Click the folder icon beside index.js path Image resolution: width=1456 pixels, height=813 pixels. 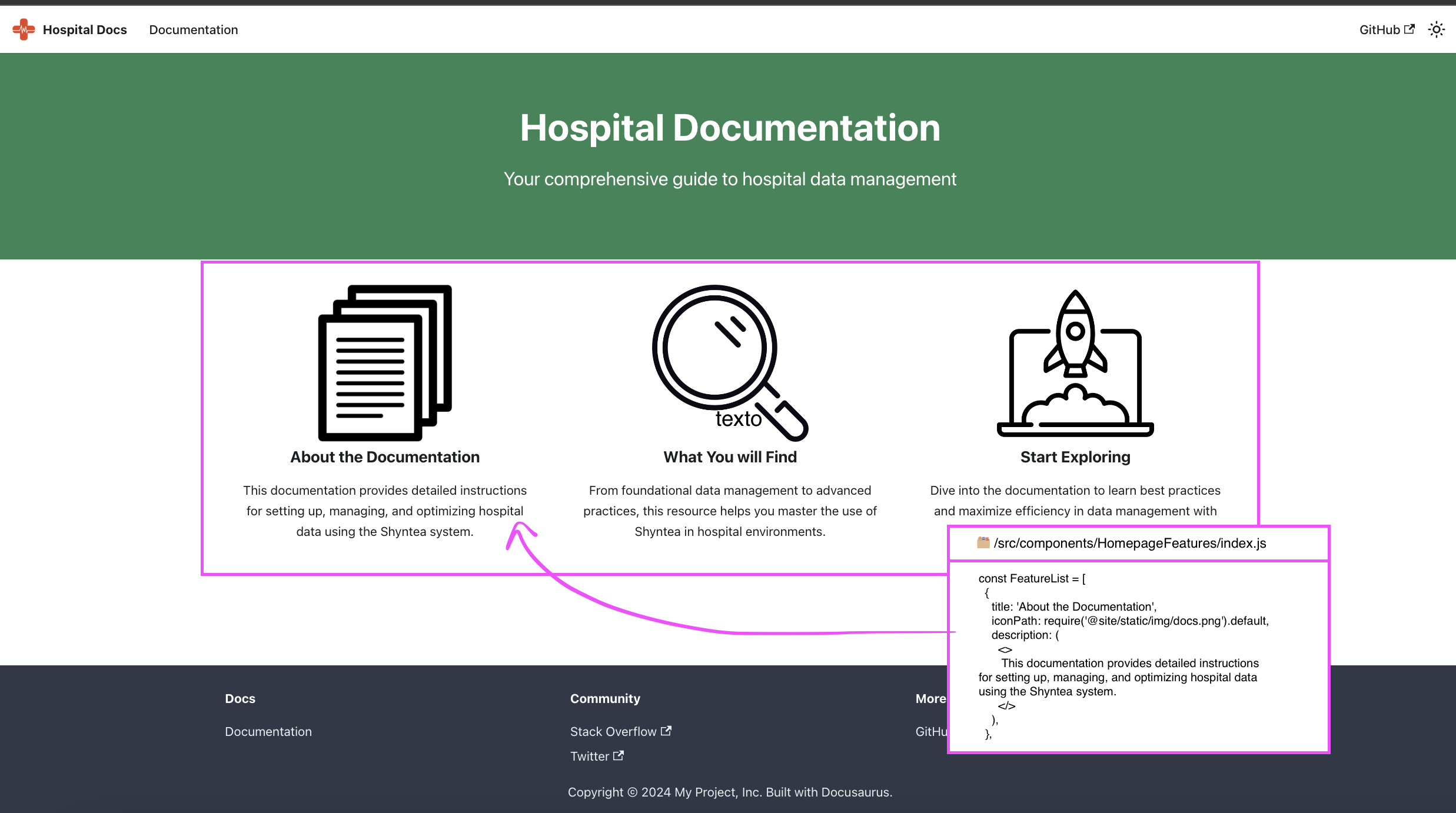tap(983, 542)
